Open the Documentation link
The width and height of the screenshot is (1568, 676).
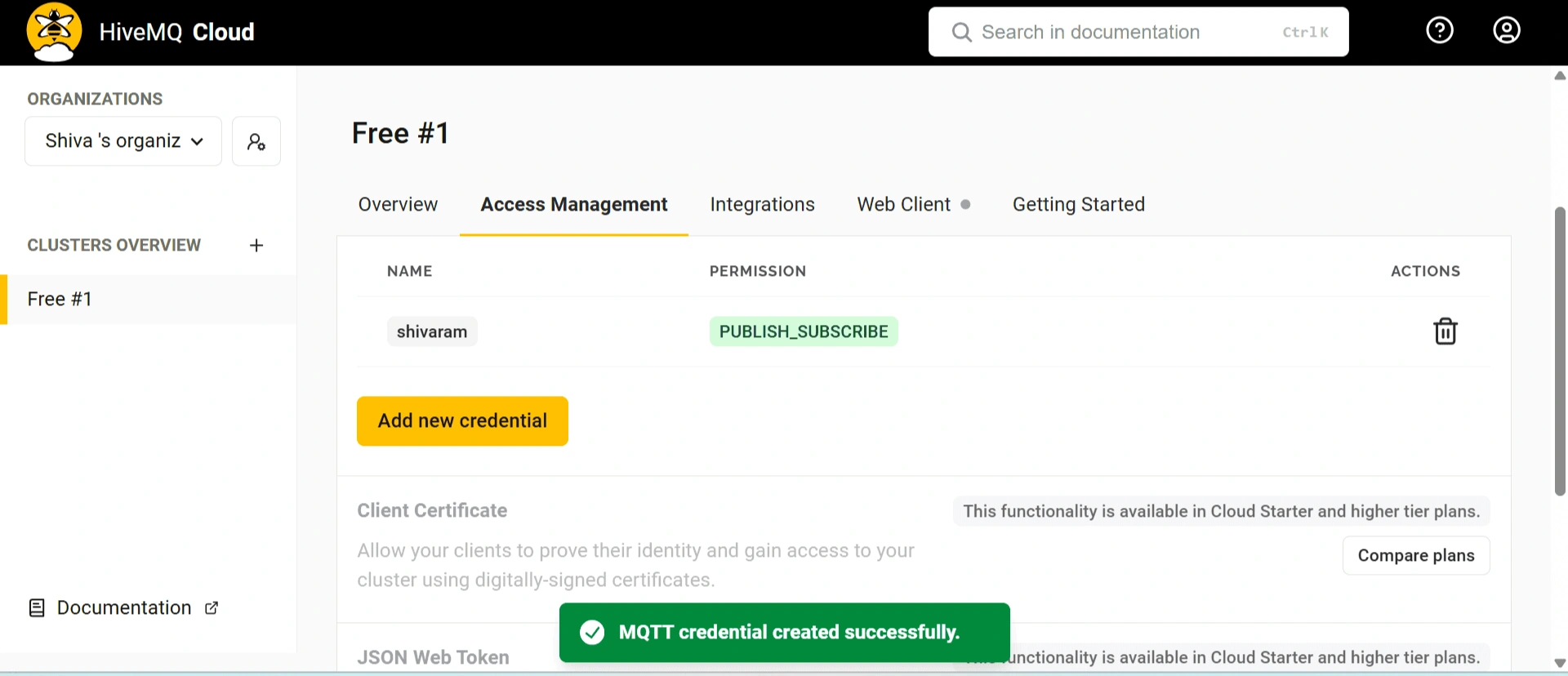(124, 607)
